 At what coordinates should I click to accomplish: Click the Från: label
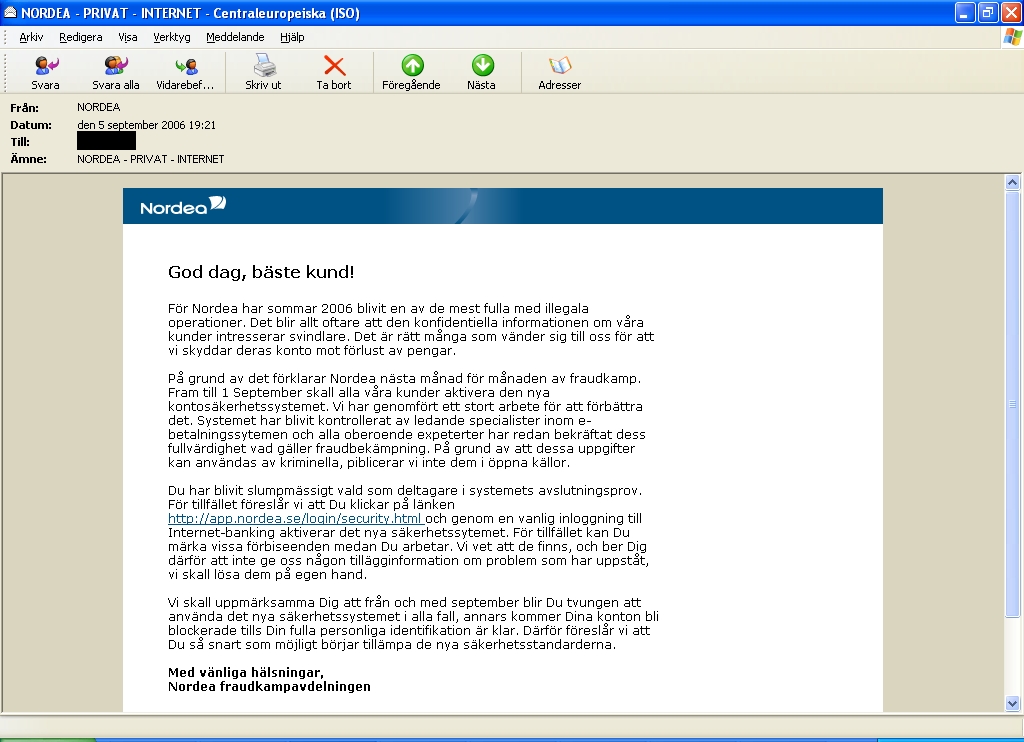(24, 108)
